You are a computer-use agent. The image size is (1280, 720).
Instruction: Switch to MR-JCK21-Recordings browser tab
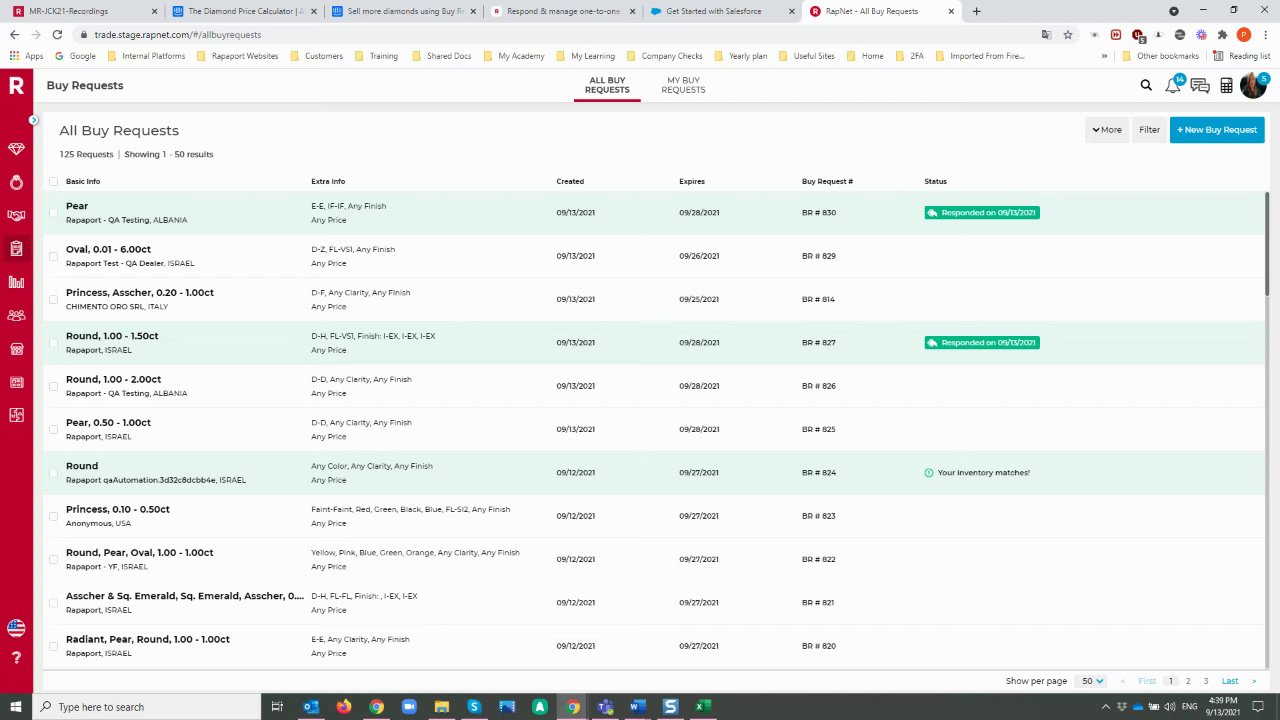click(x=84, y=11)
